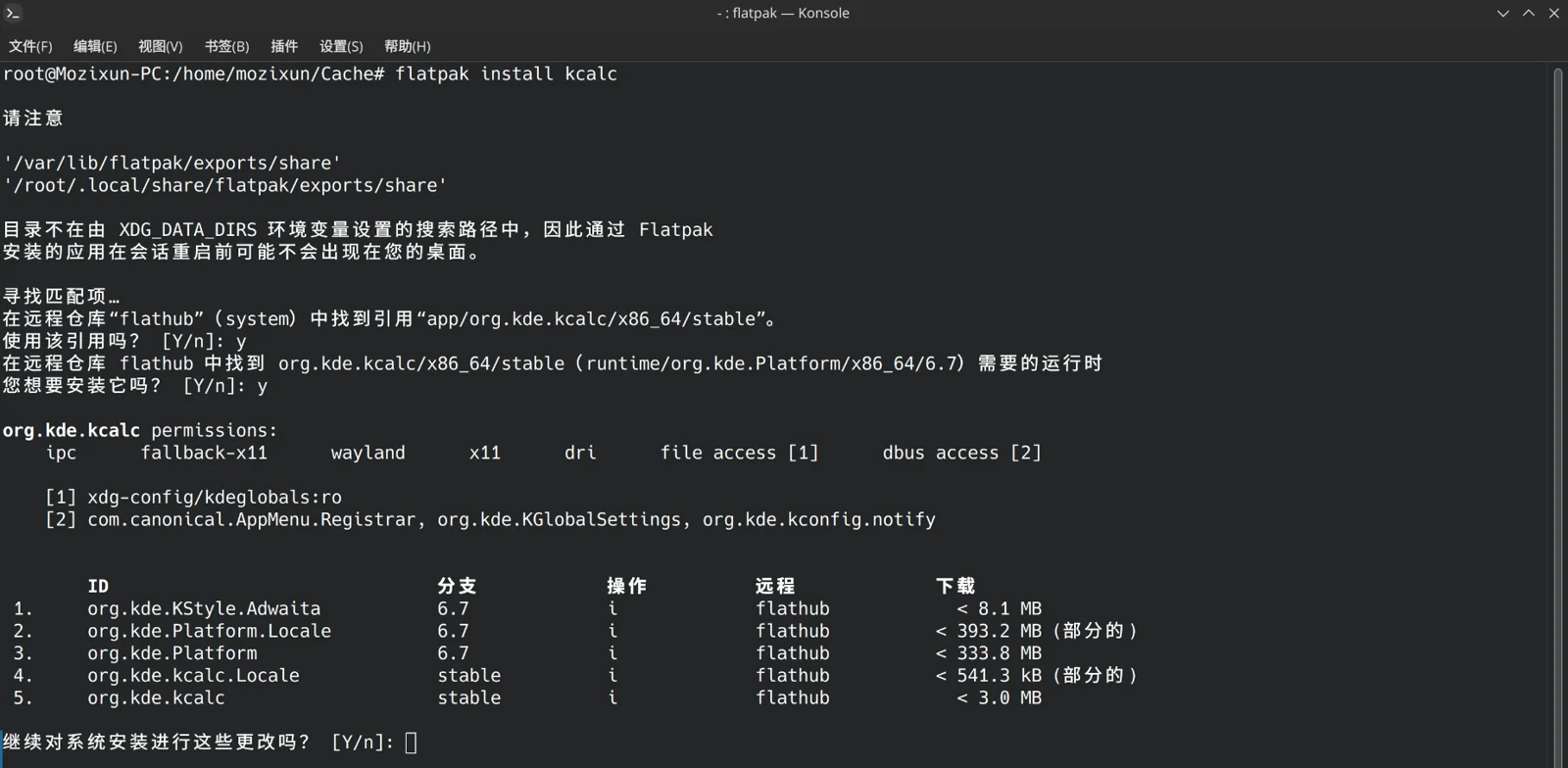
Task: Maximize the window with up-chevron icon
Action: [1529, 13]
